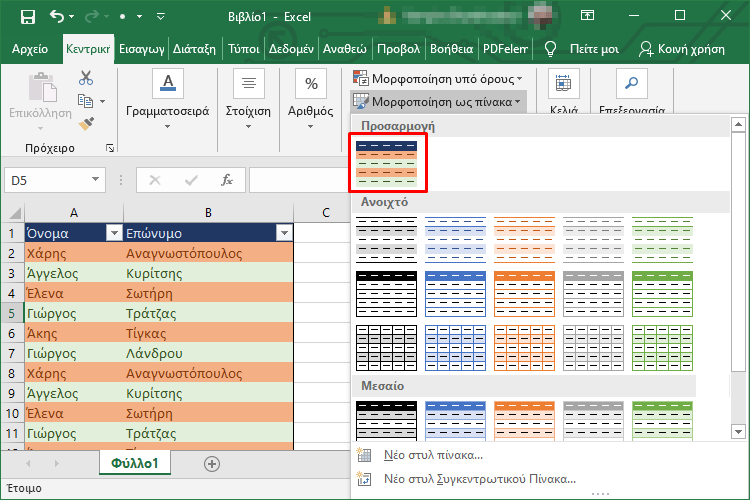This screenshot has height=500, width=750.
Task: Click the Cut scissors icon
Action: pos(86,78)
